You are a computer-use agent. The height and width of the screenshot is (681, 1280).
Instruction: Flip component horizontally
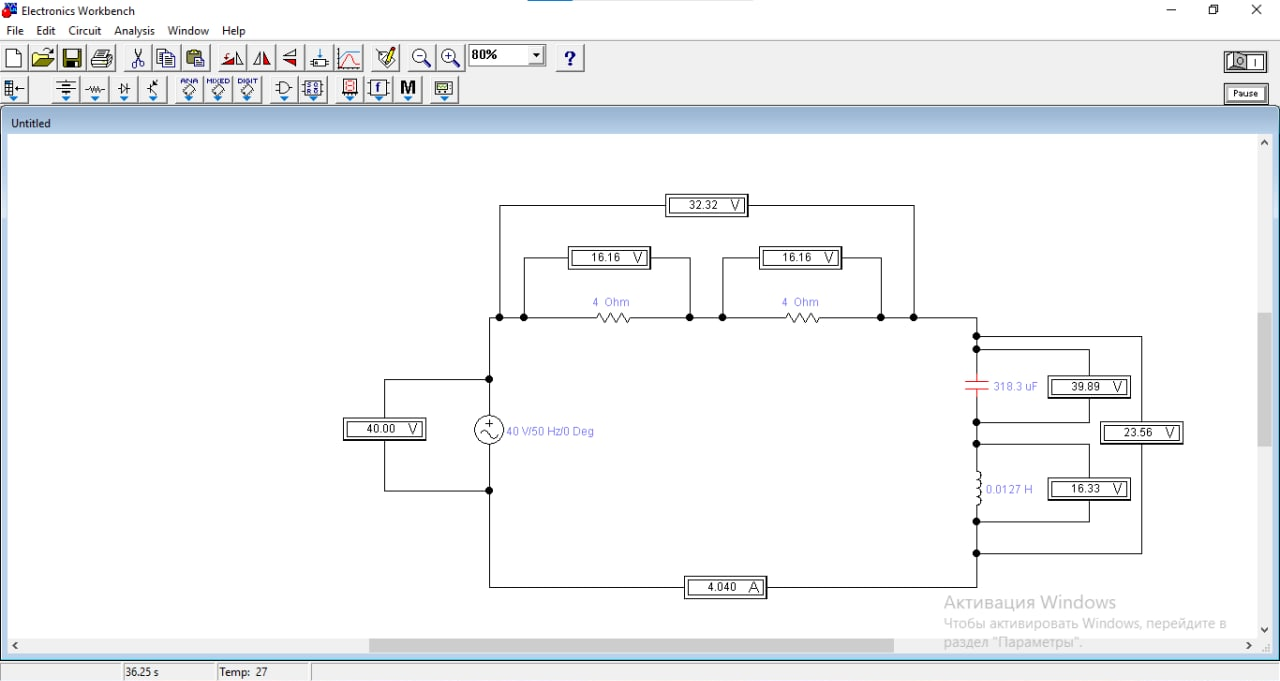(x=261, y=58)
